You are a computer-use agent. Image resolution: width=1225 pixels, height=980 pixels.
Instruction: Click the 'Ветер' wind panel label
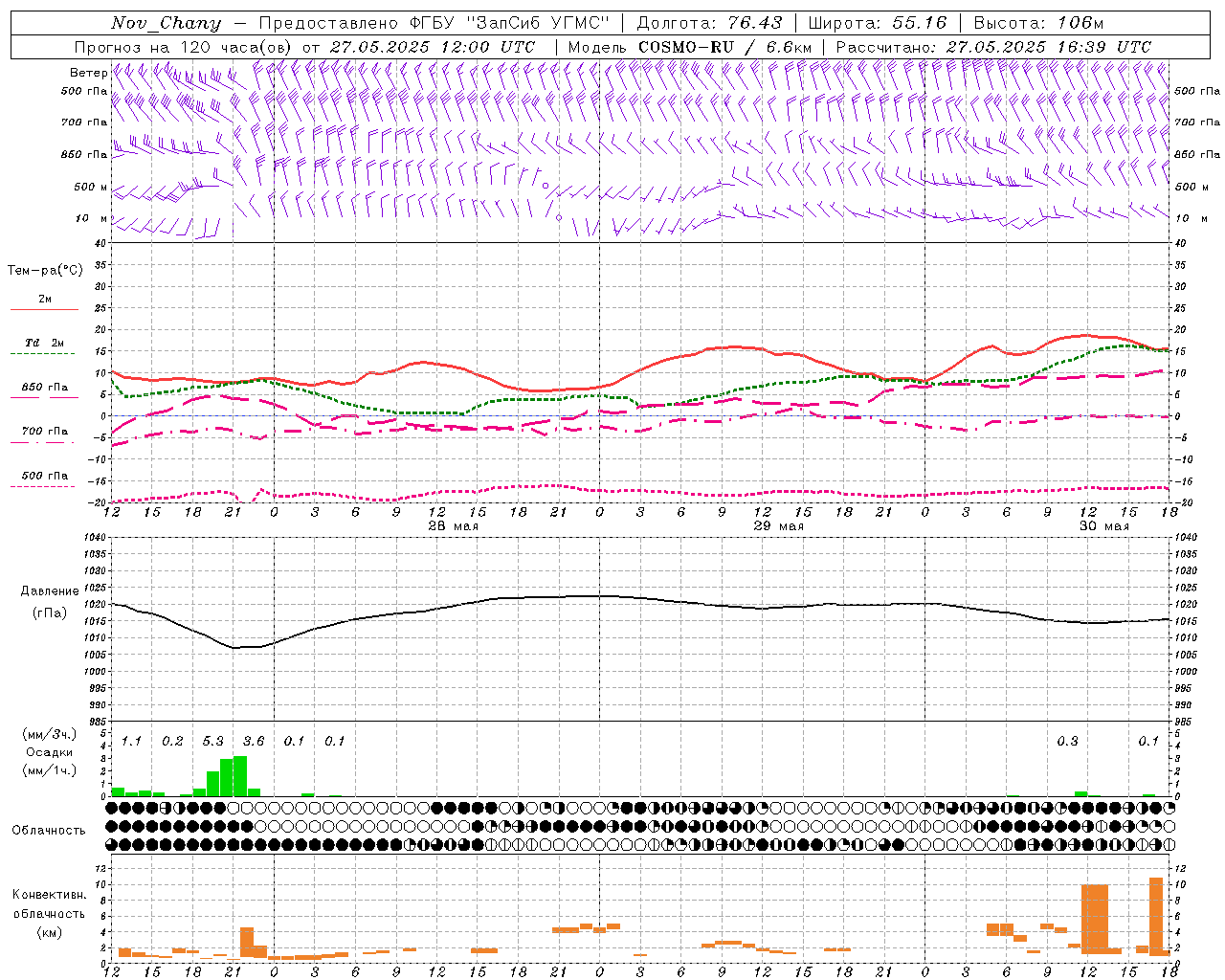[x=89, y=73]
